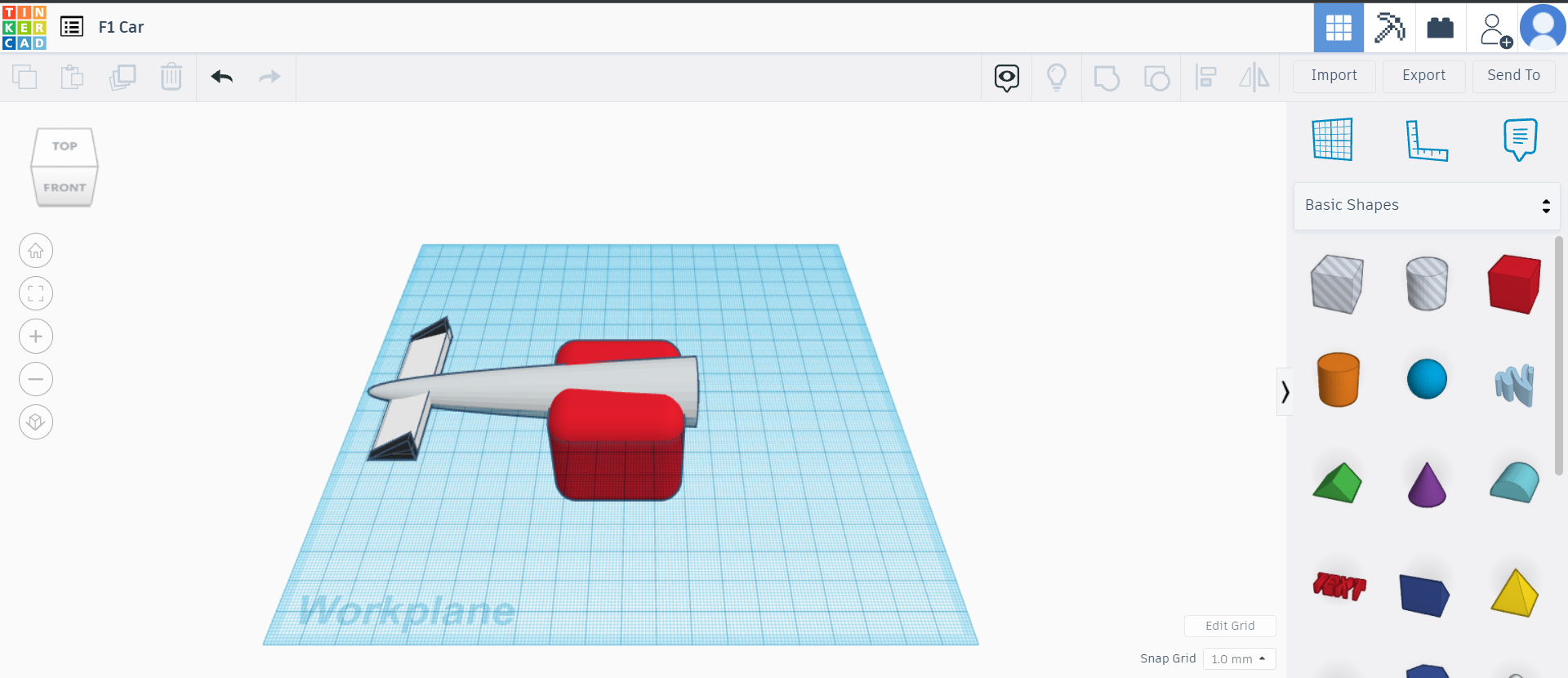Select the Ruler tool icon
1568x678 pixels.
tap(1427, 140)
